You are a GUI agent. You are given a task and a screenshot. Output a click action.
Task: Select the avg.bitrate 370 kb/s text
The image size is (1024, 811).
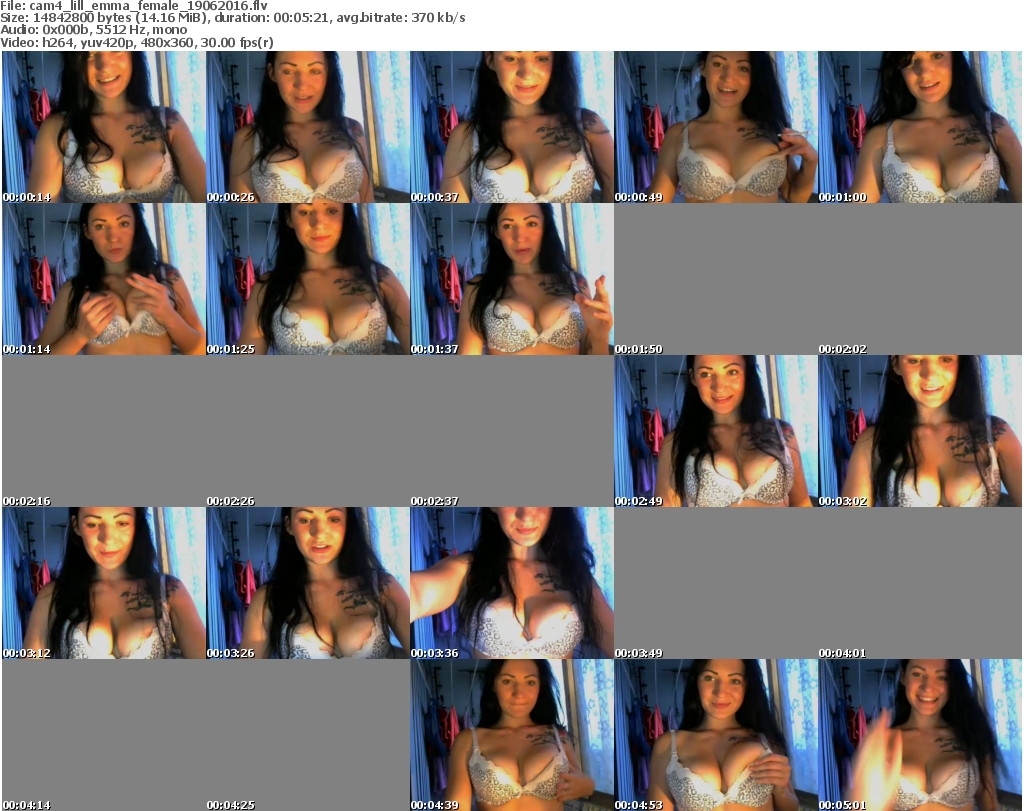(x=401, y=18)
